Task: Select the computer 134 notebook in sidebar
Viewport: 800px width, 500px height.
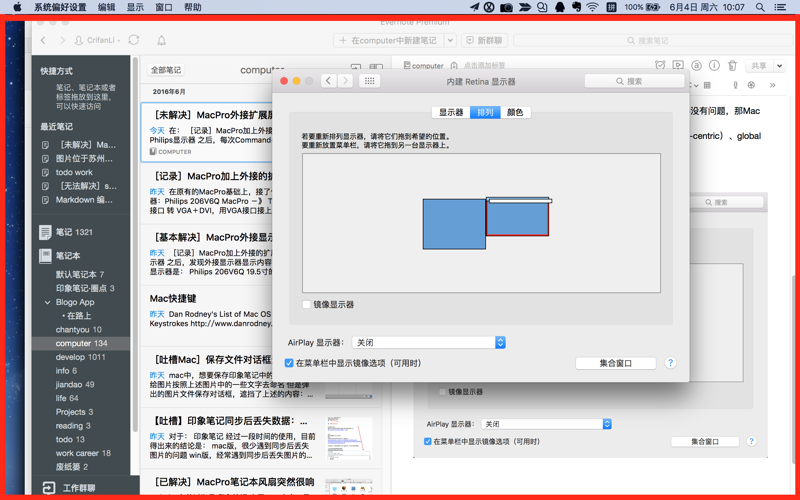Action: point(81,343)
